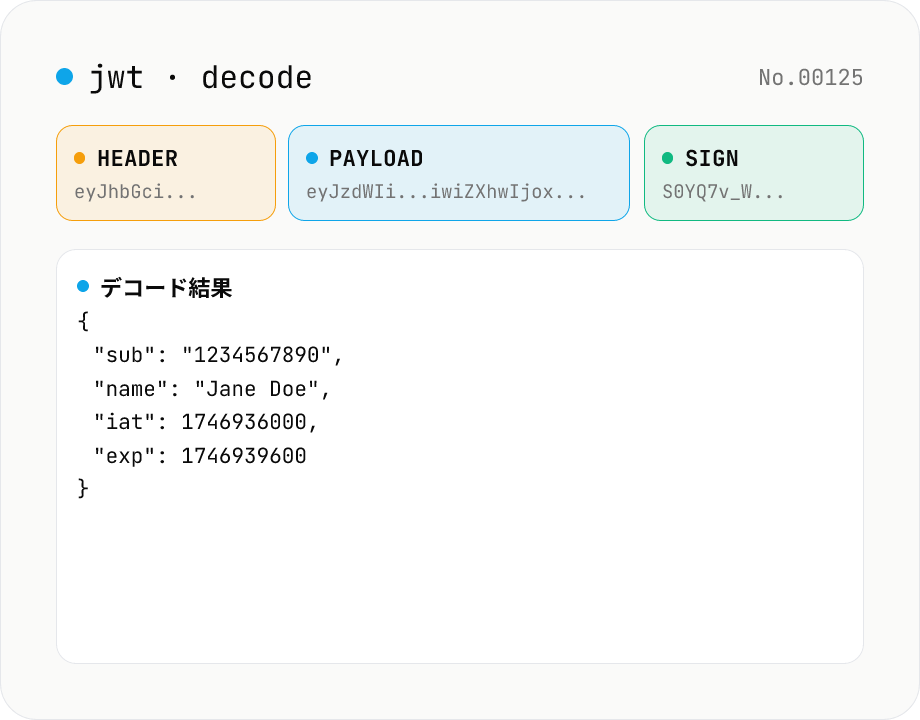
Task: Click the opening brace of JSON
Action: [x=83, y=322]
